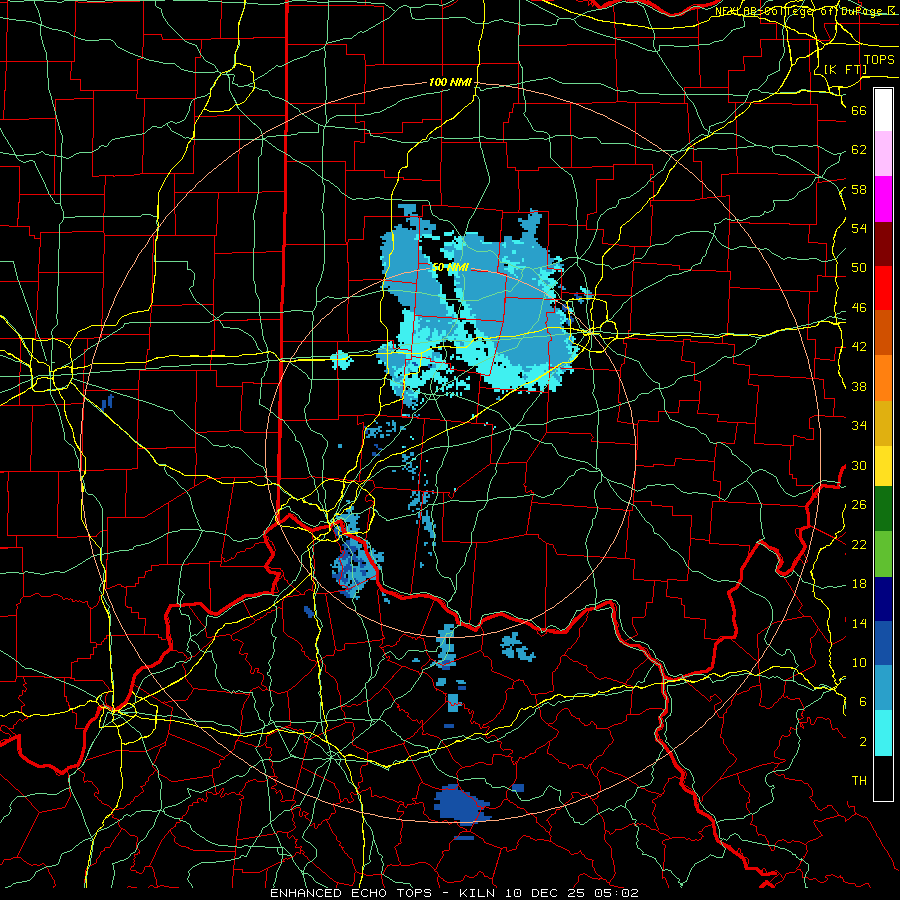Screen dimensions: 900x900
Task: Click the "[K FT]" units label
Action: (x=845, y=69)
